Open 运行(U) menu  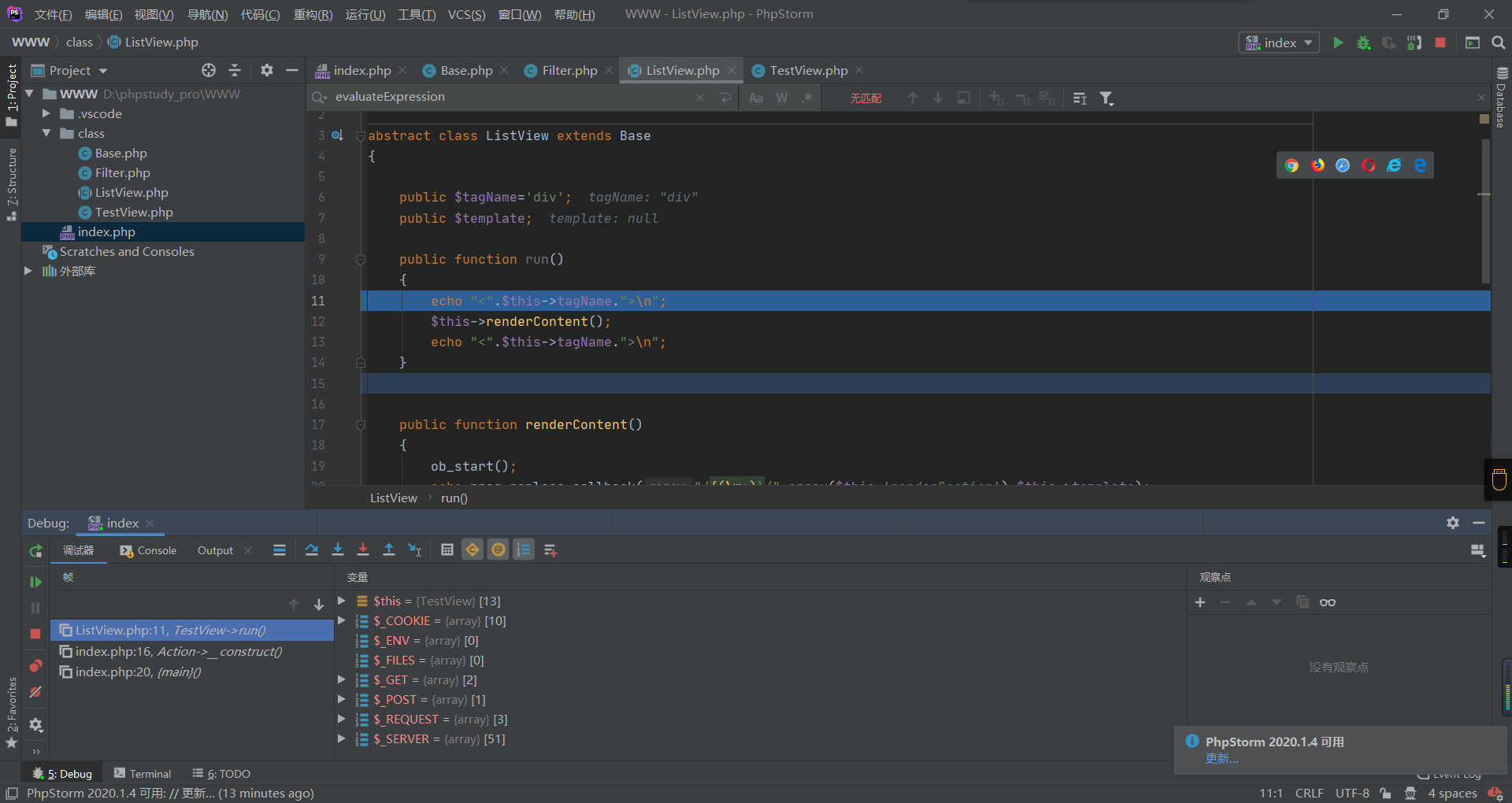(x=365, y=14)
